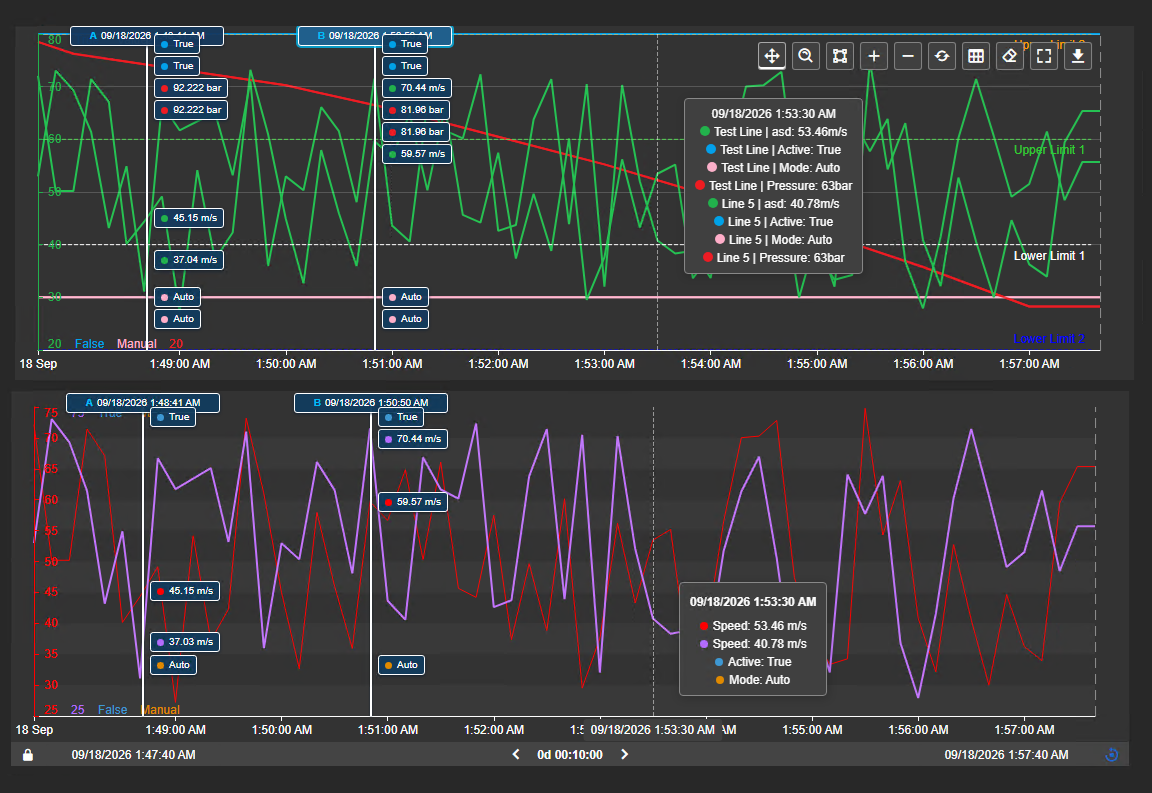Clear cursors with the eraser icon

tap(1010, 56)
